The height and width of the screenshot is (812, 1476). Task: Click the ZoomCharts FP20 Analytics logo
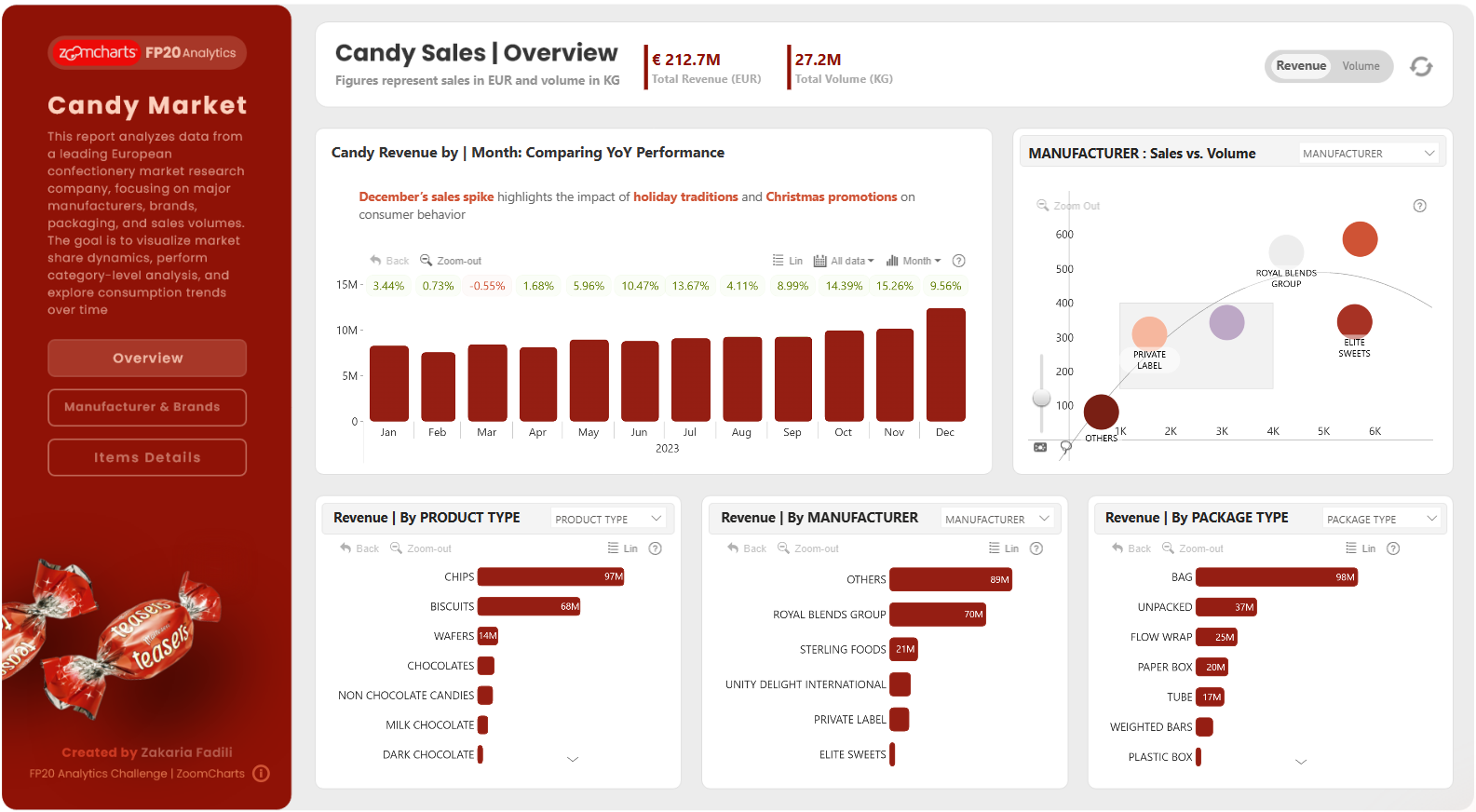click(x=147, y=53)
